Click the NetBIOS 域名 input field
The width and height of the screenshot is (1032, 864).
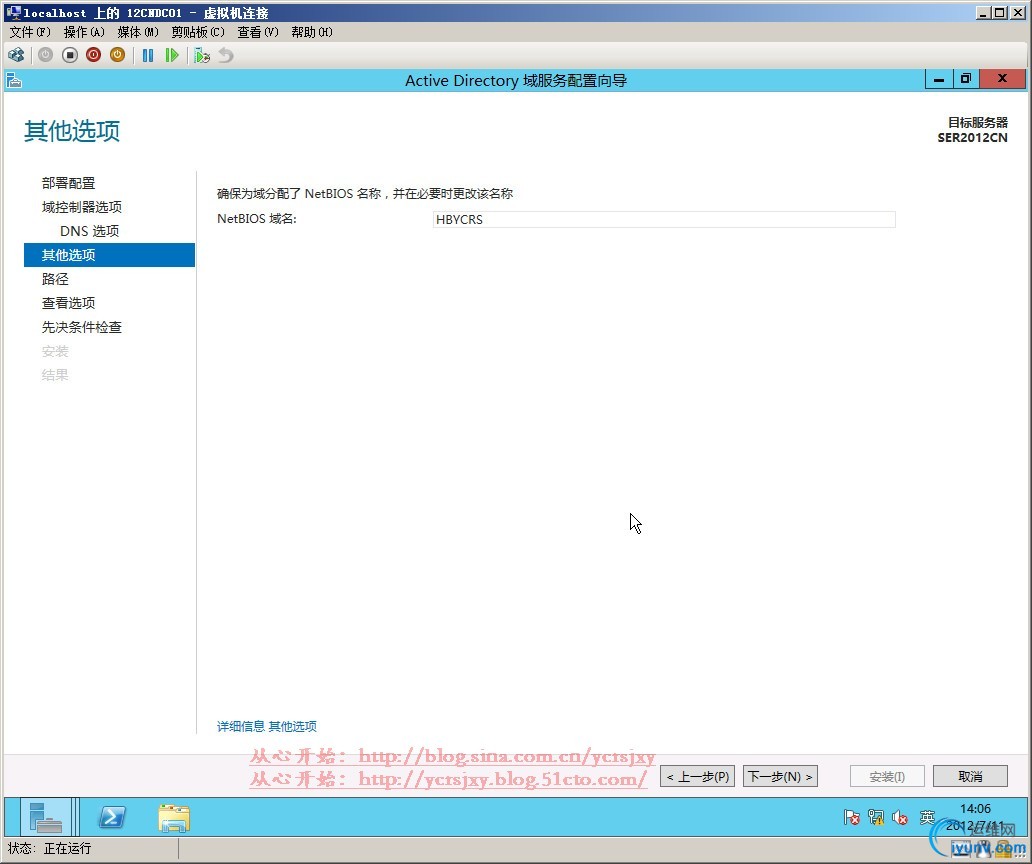click(x=664, y=219)
